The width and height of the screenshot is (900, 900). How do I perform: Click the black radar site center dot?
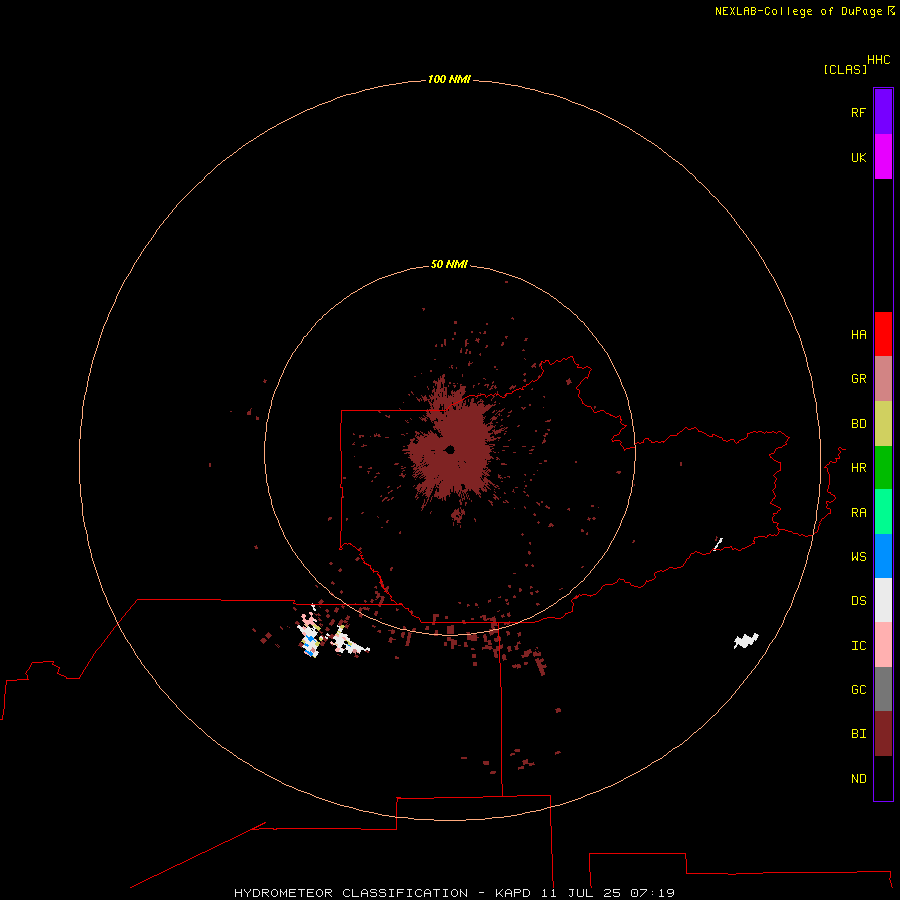click(450, 449)
